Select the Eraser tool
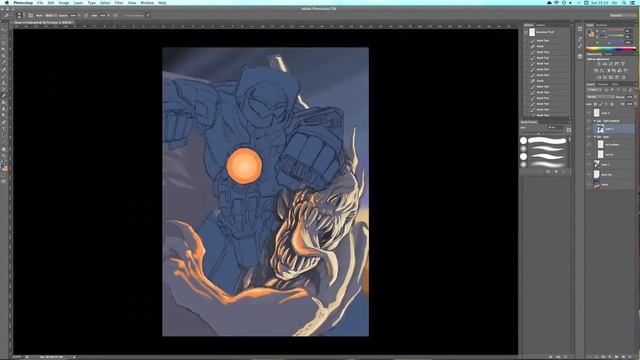Image resolution: width=640 pixels, height=360 pixels. [x=4, y=96]
